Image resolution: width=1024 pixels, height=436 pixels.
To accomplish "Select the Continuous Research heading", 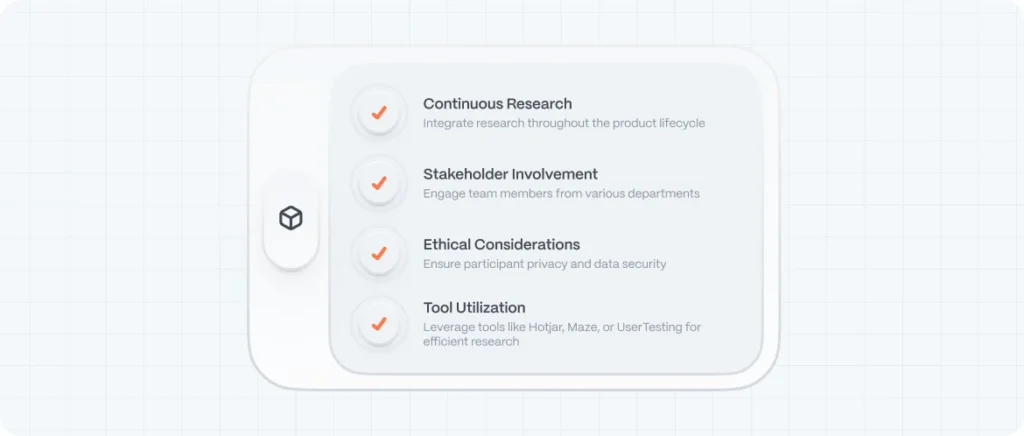I will pos(497,103).
